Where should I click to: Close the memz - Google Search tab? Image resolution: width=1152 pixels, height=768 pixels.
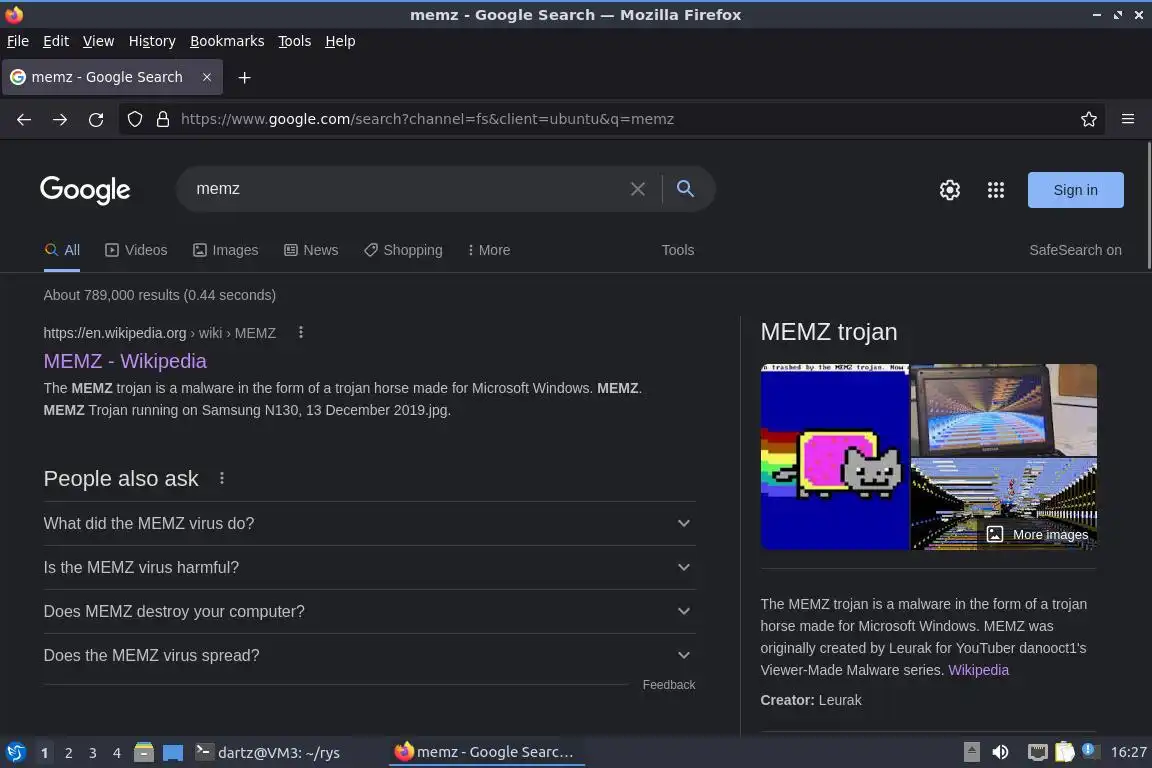pos(207,77)
